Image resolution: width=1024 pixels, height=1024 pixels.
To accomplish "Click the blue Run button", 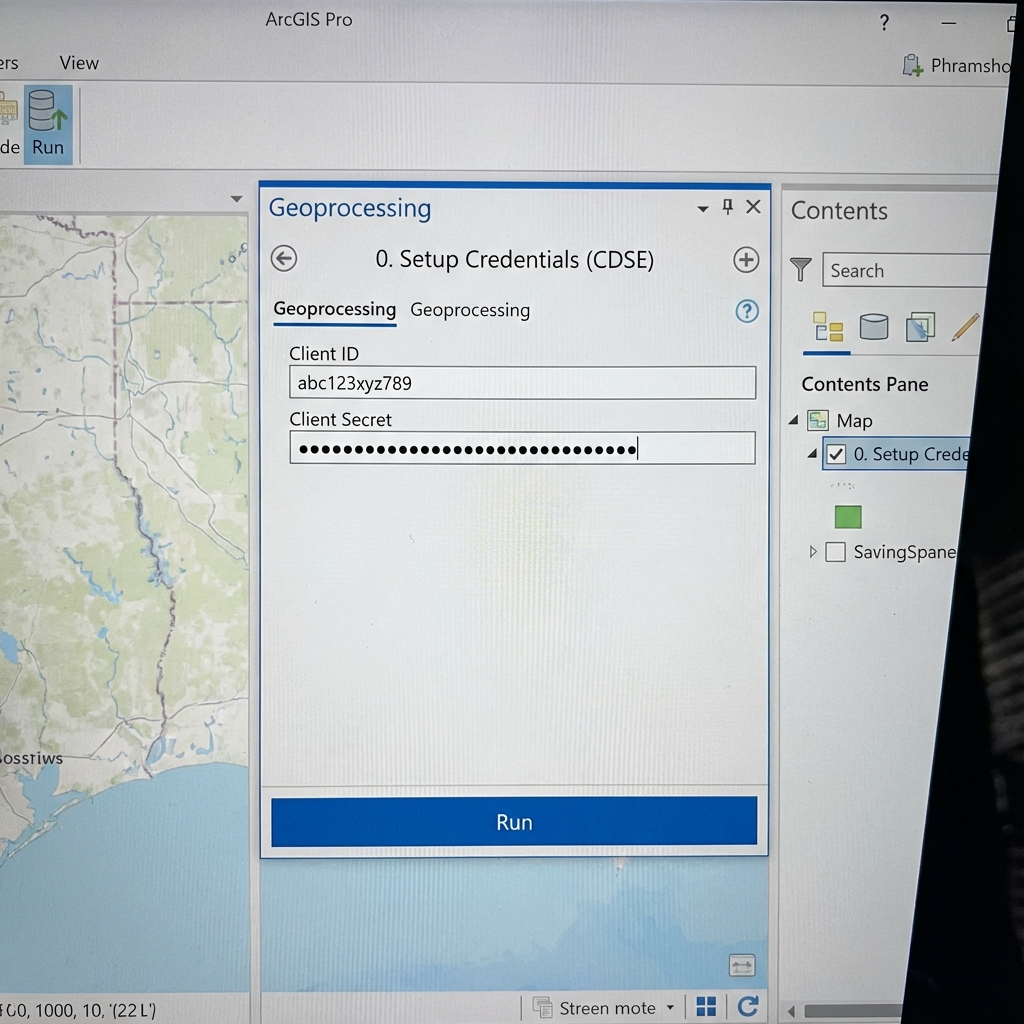I will (514, 822).
